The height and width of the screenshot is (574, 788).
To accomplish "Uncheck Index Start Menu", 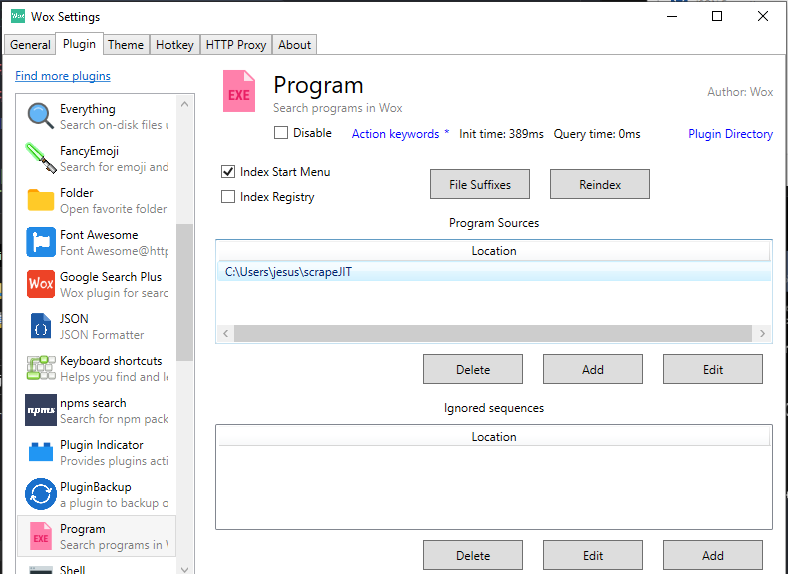I will tap(228, 172).
